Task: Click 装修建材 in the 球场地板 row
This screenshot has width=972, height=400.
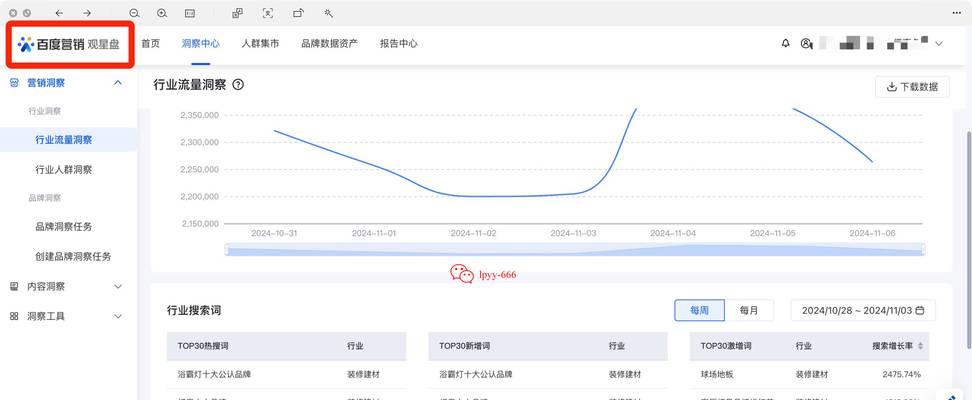Action: [811, 375]
